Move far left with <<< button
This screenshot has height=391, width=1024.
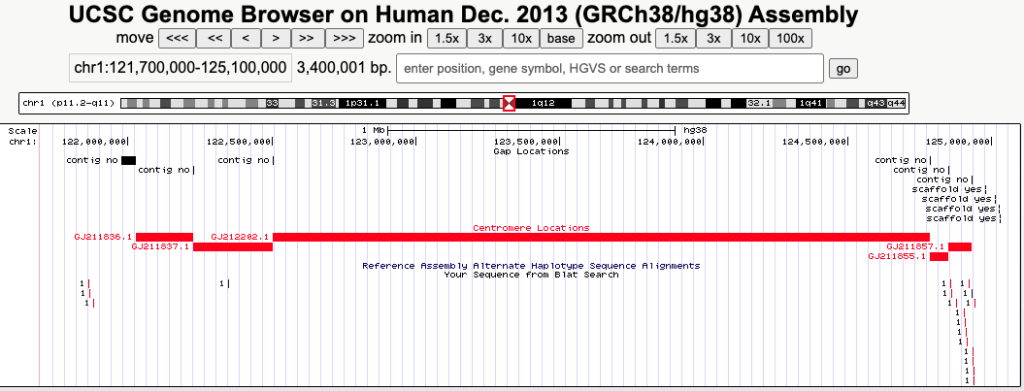click(x=177, y=39)
